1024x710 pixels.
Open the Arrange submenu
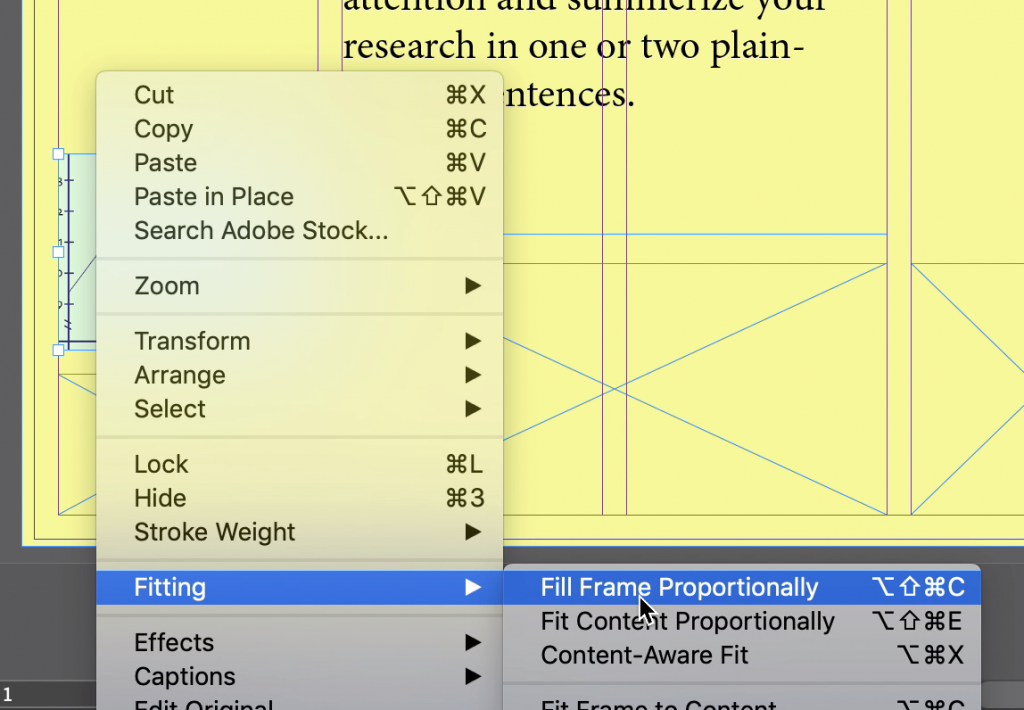300,376
